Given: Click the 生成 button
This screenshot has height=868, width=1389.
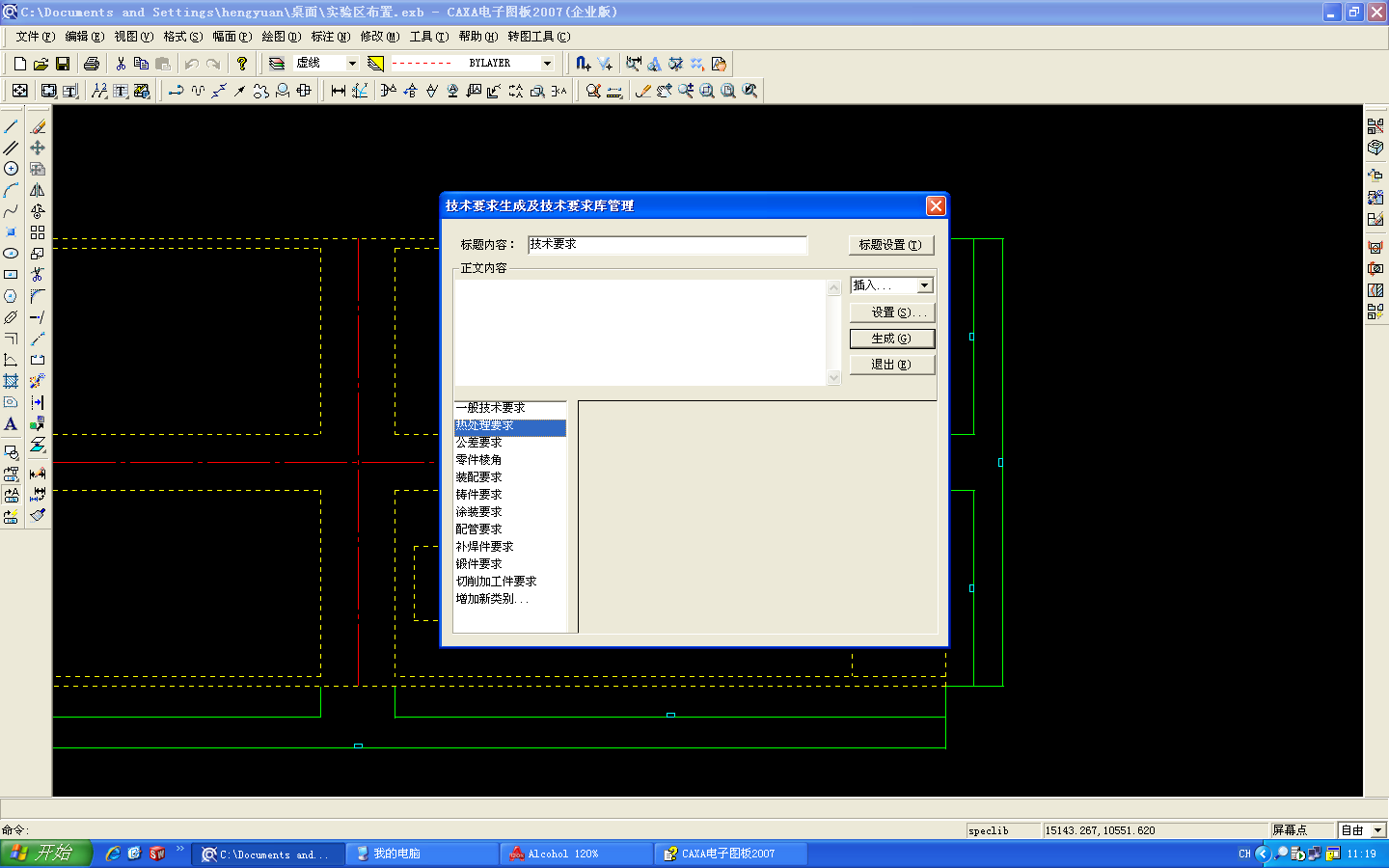Looking at the screenshot, I should [891, 339].
